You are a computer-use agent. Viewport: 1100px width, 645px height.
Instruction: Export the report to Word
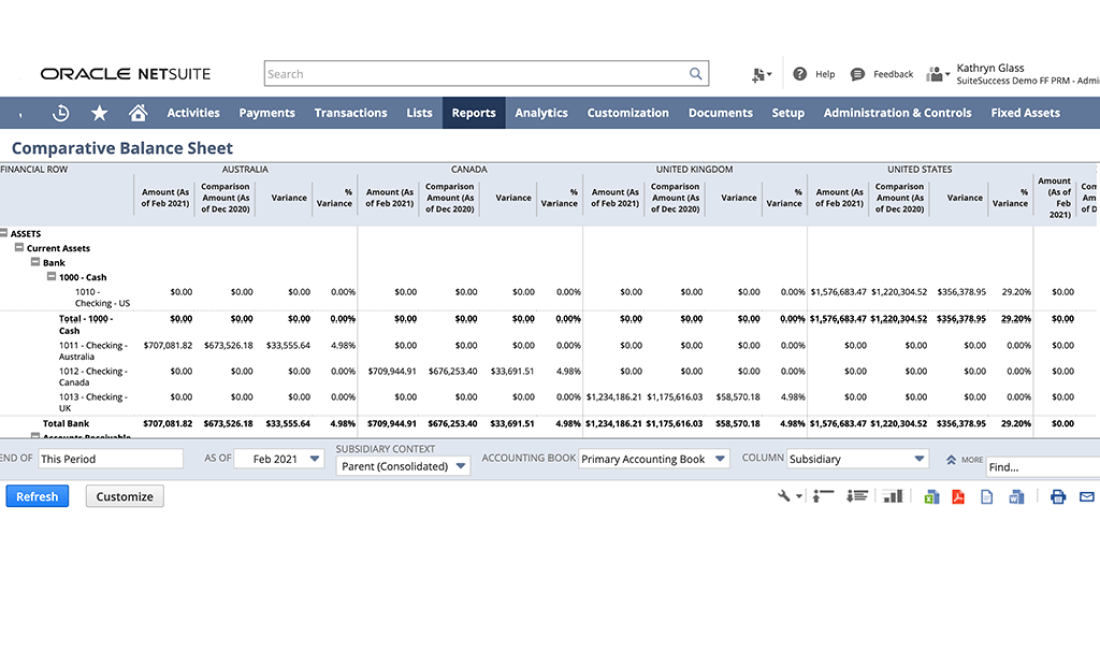pos(1016,497)
